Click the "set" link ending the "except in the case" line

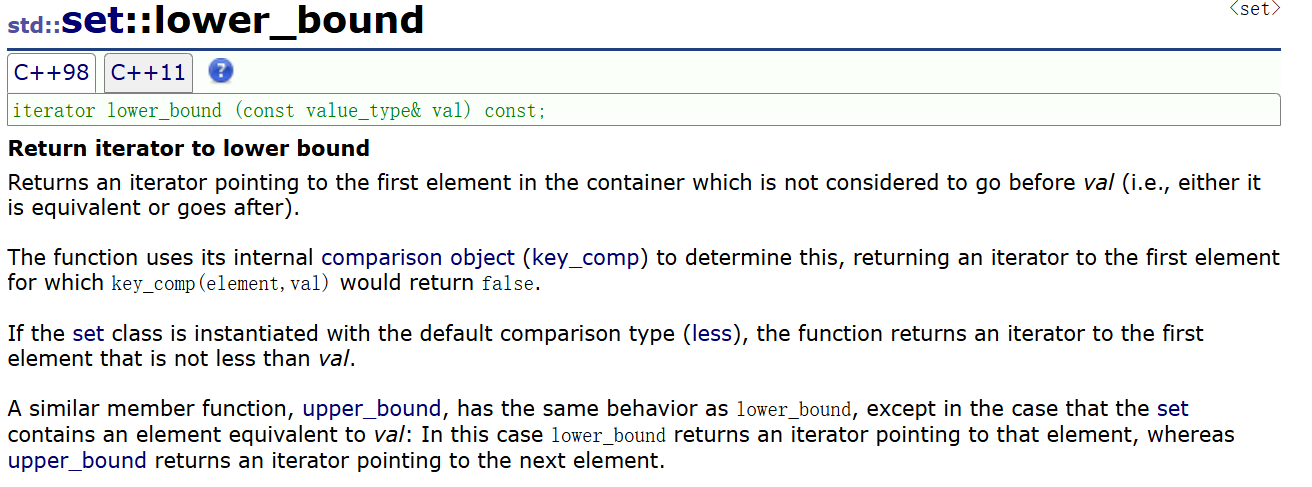click(1172, 408)
